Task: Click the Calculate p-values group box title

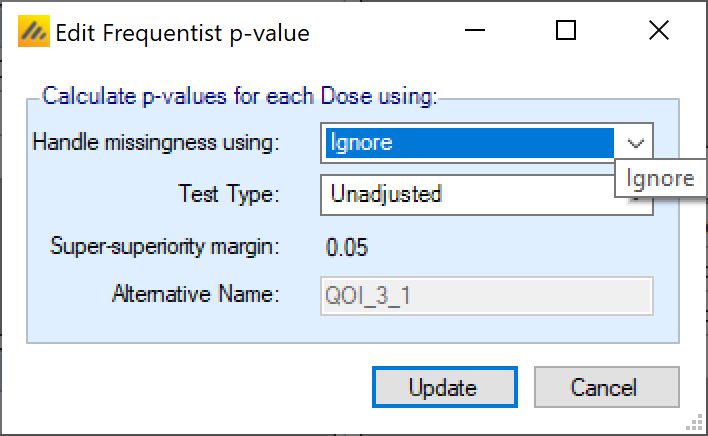Action: [240, 97]
